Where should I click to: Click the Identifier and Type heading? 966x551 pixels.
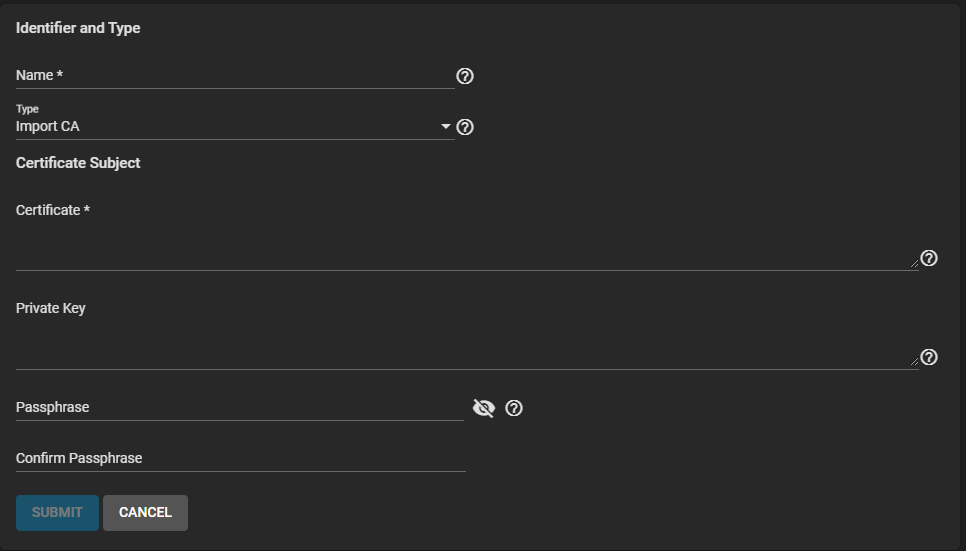click(x=78, y=28)
